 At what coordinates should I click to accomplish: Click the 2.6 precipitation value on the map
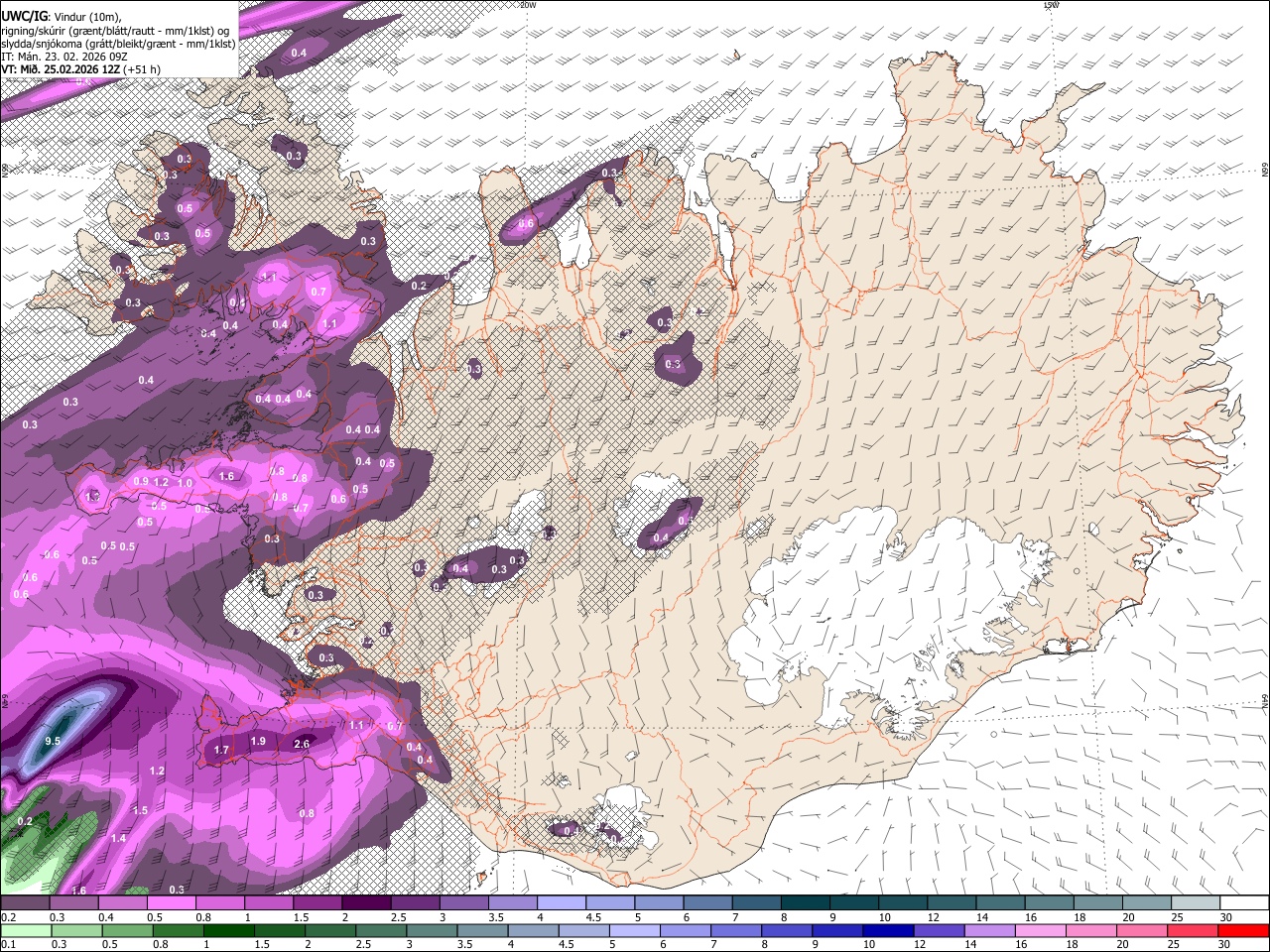pos(303,744)
